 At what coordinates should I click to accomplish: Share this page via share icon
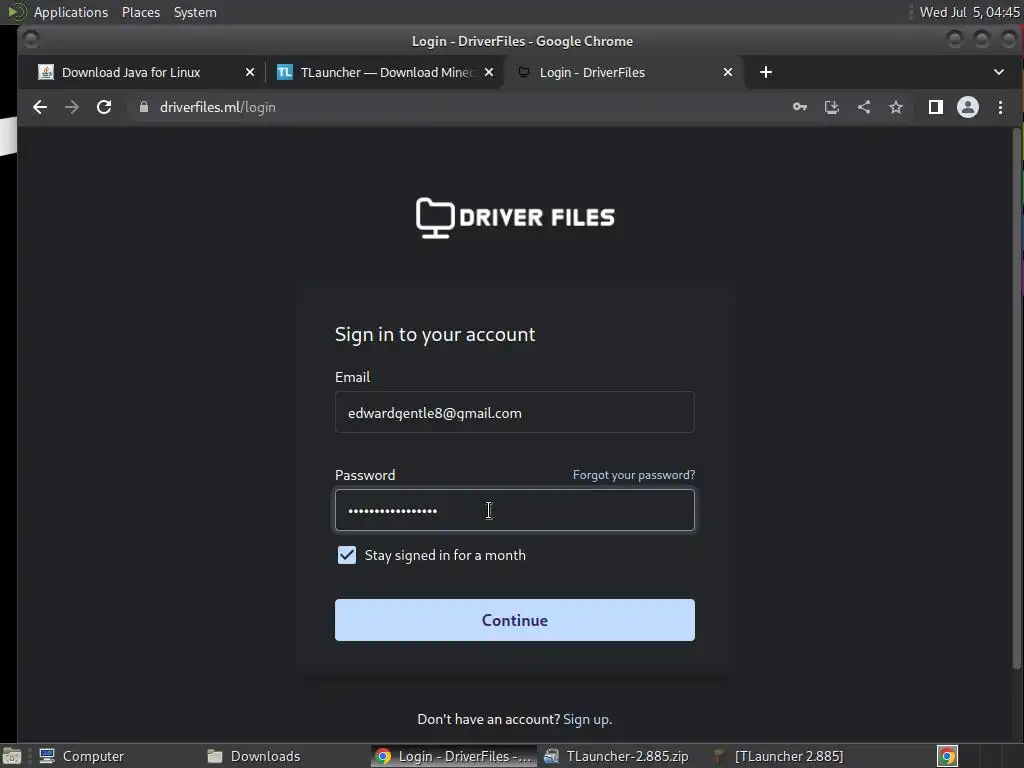863,107
